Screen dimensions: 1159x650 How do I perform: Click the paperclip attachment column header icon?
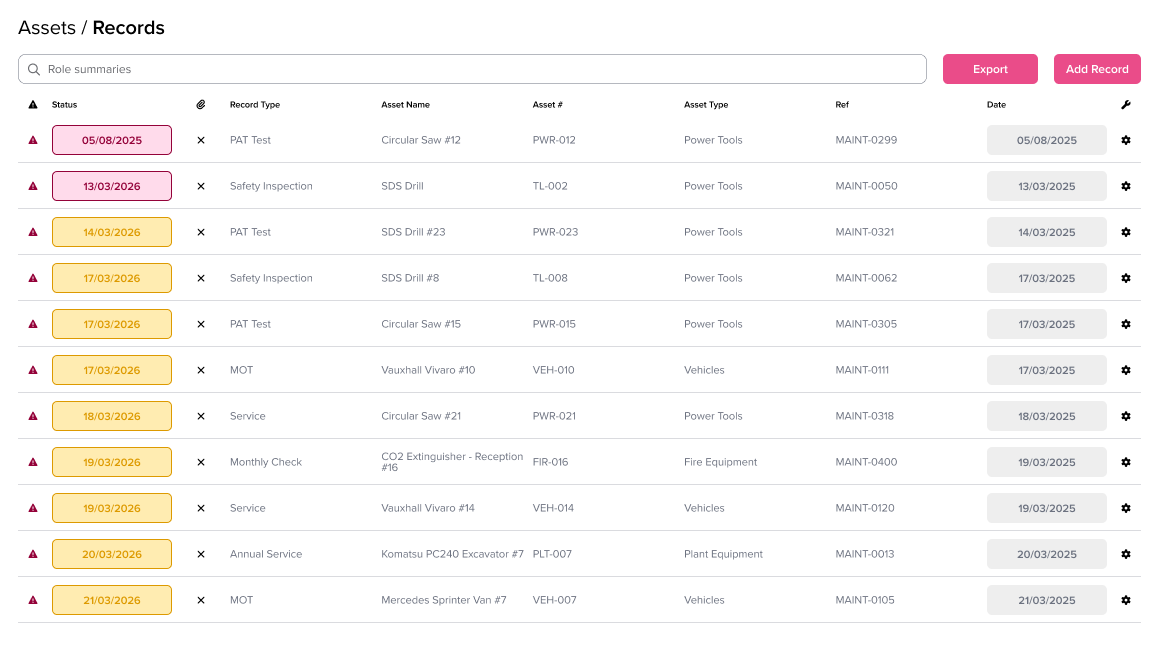coord(200,105)
